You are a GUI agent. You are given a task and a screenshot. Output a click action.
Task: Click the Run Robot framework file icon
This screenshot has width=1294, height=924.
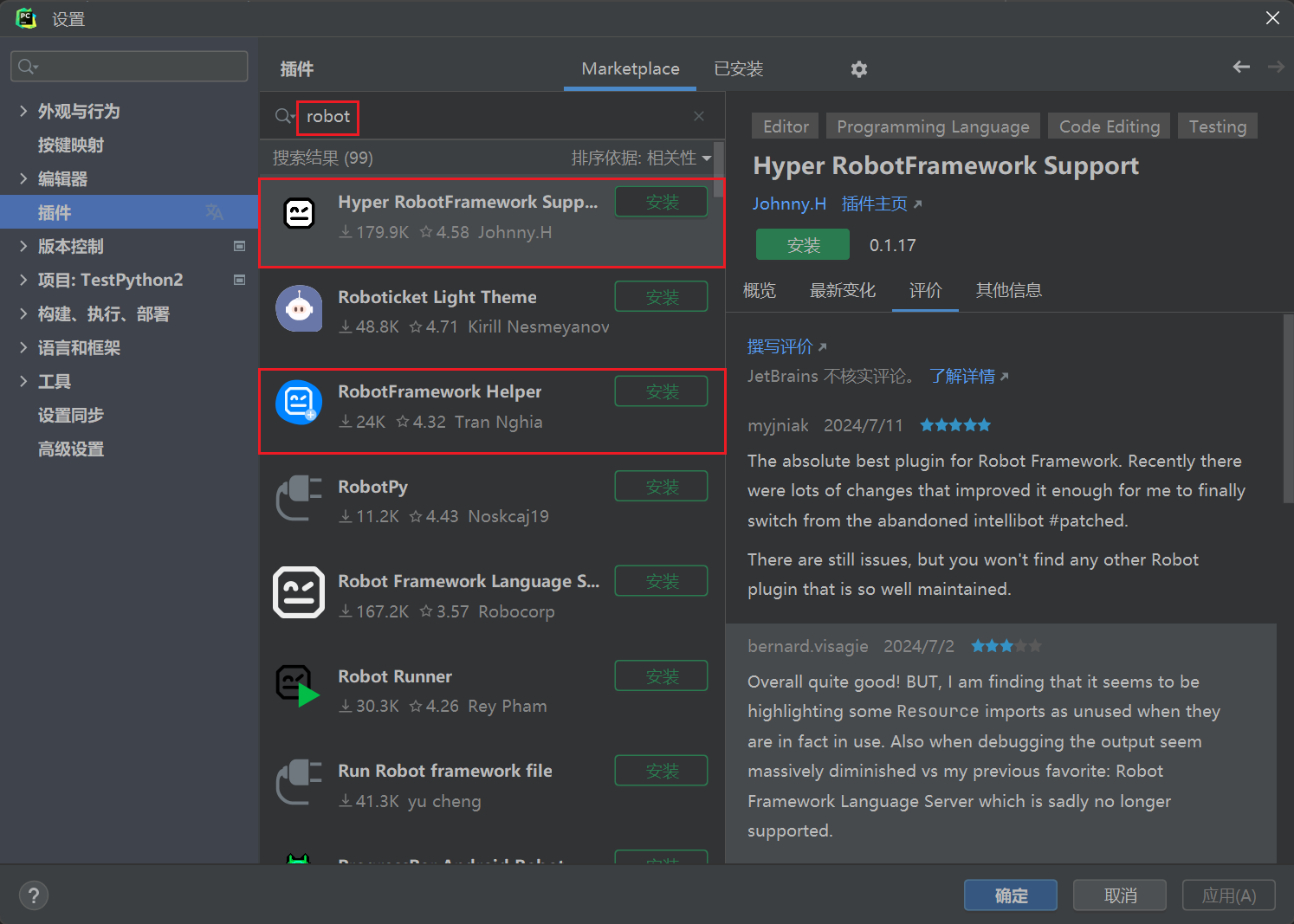click(x=299, y=782)
